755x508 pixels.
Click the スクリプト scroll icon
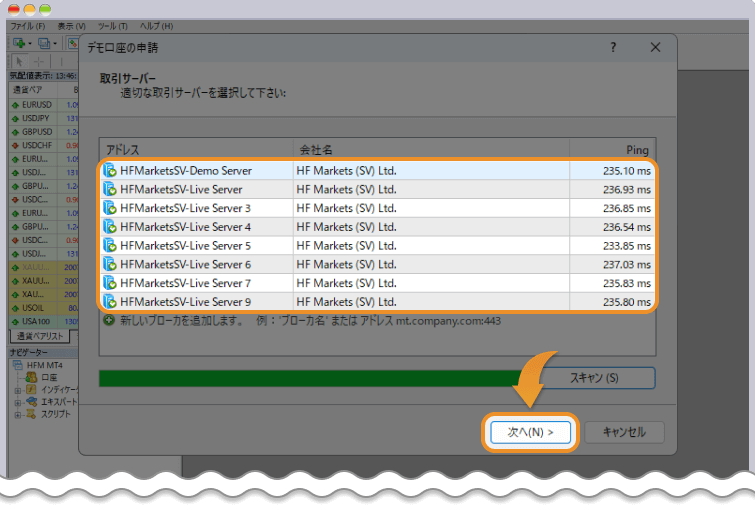(31, 414)
